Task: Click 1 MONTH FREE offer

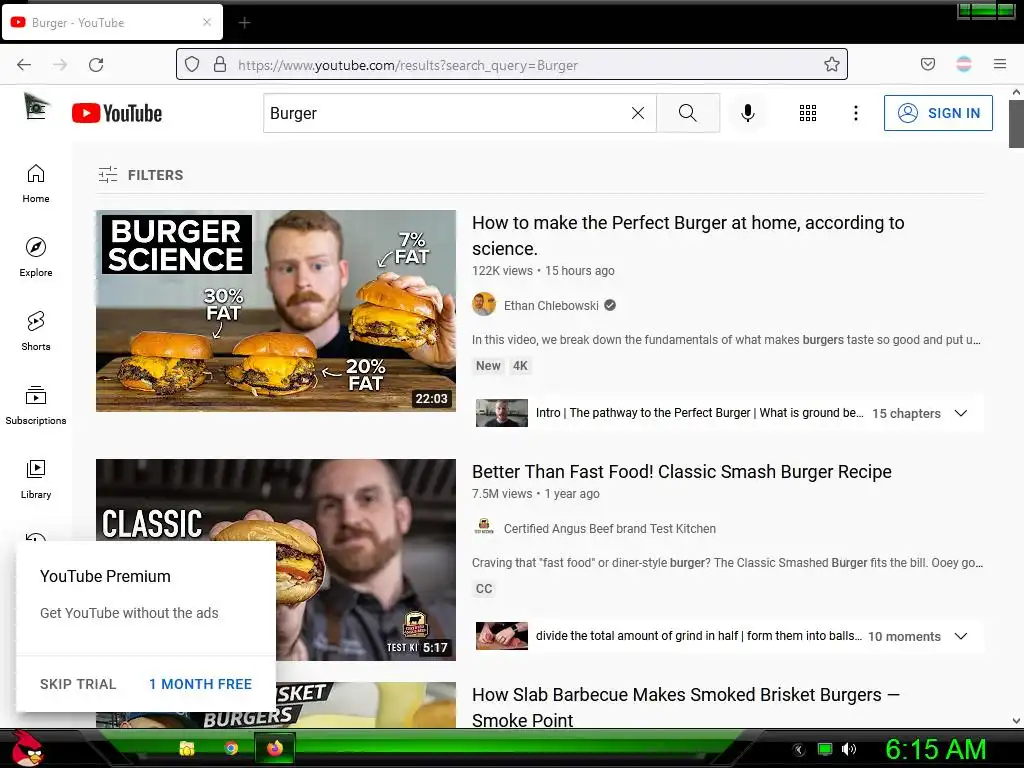Action: (200, 684)
